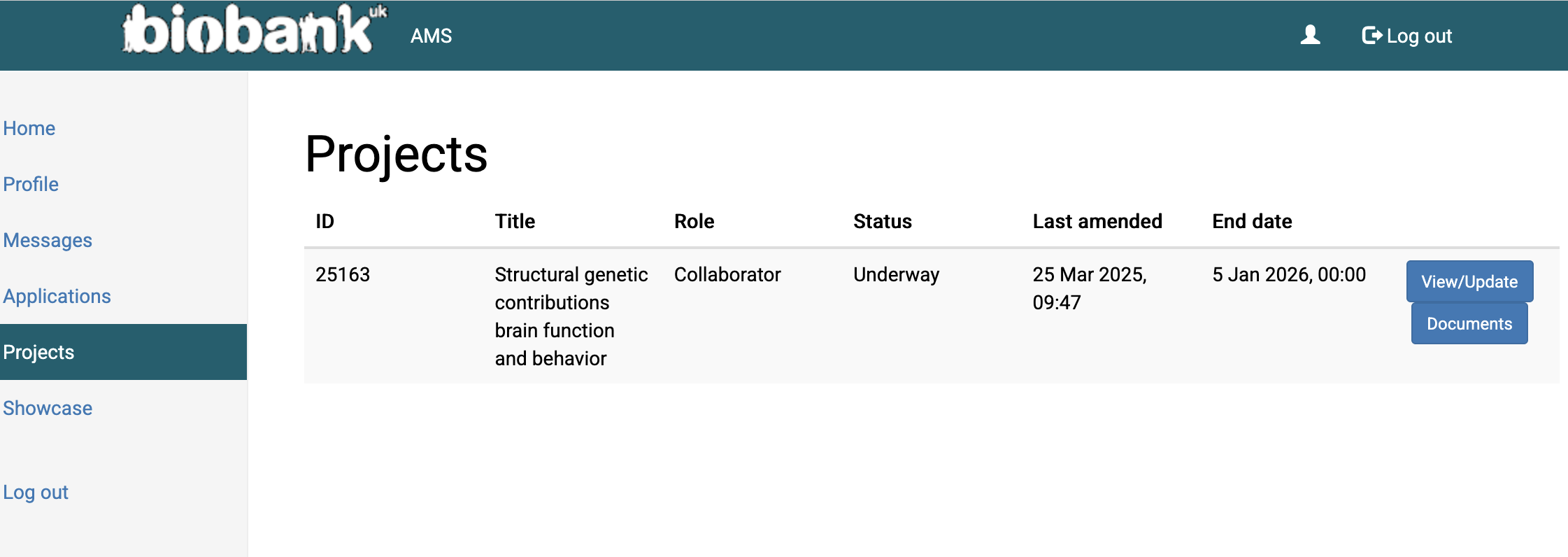Open Profile from sidebar
This screenshot has height=557, width=1568.
click(x=31, y=184)
